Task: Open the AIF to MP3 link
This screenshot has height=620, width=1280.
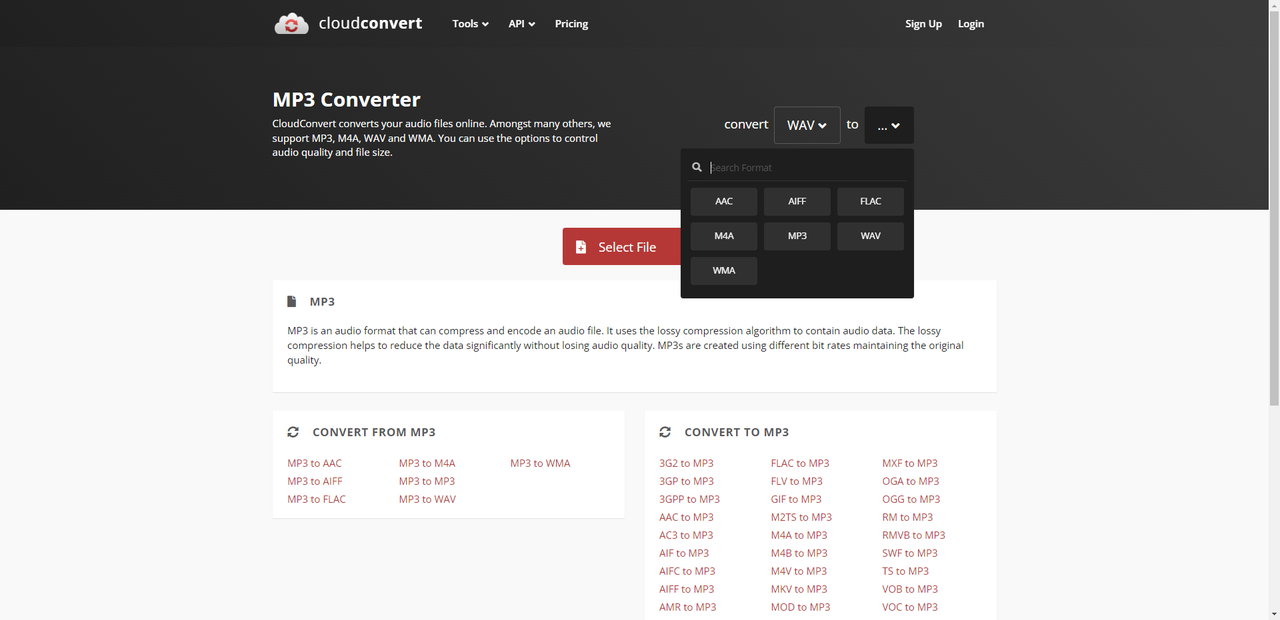Action: [x=684, y=553]
